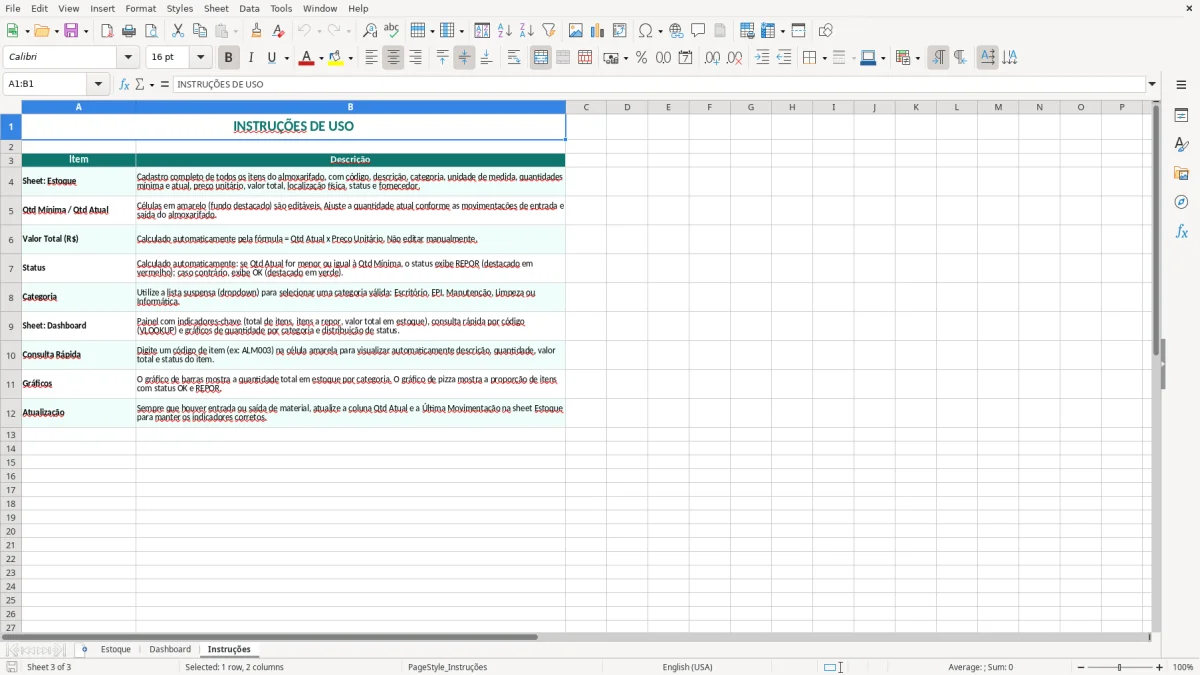Viewport: 1200px width, 675px height.
Task: Clear direct formatting icon
Action: tap(279, 31)
